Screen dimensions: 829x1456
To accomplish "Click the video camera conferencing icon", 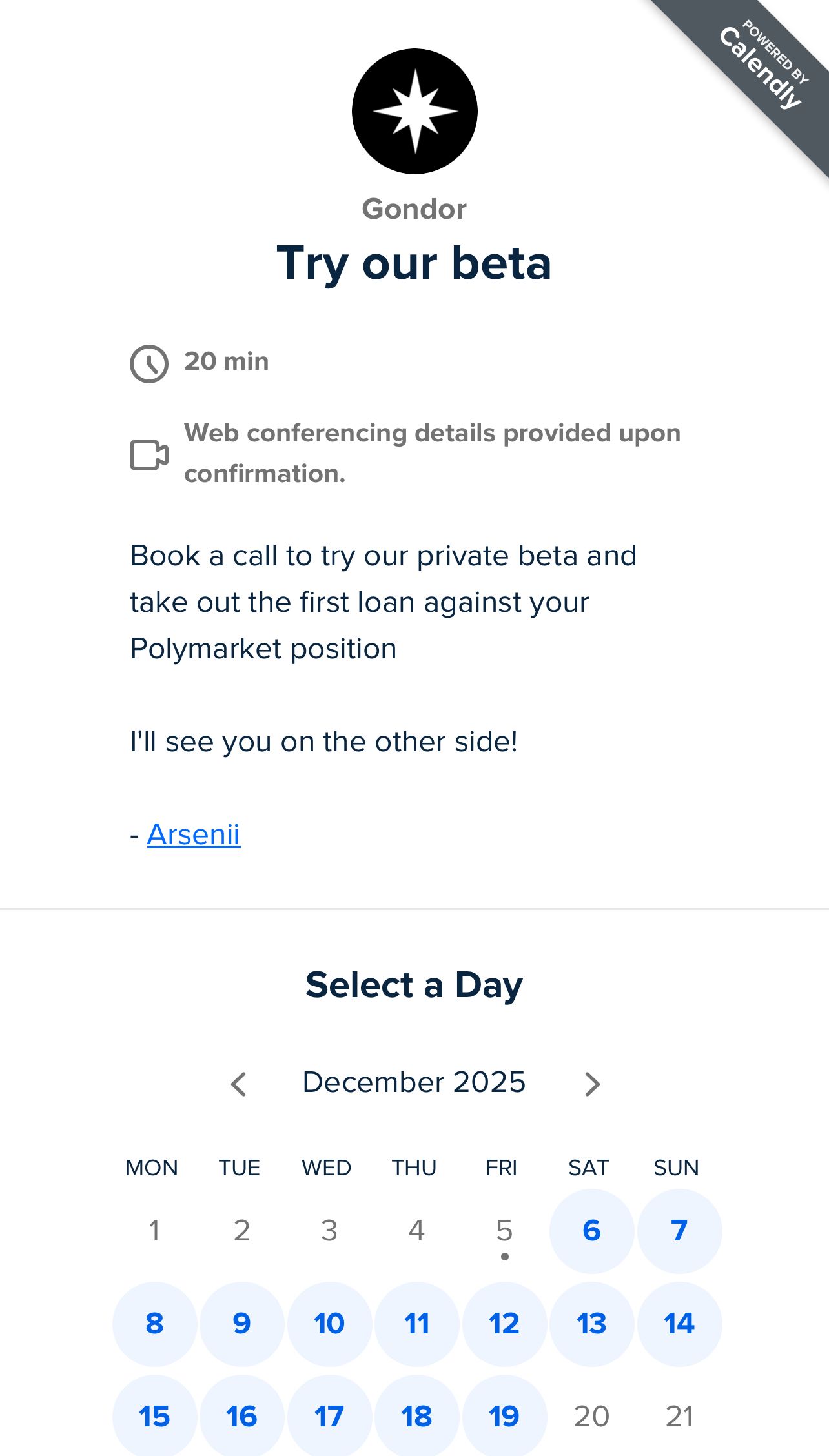I will [x=149, y=455].
